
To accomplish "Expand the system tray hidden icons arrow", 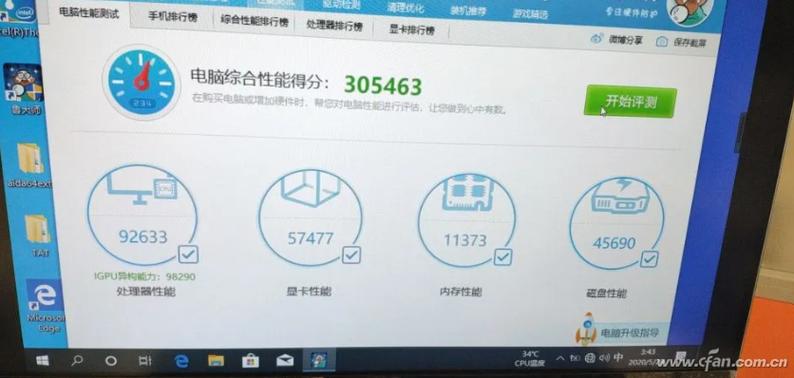I will point(560,358).
